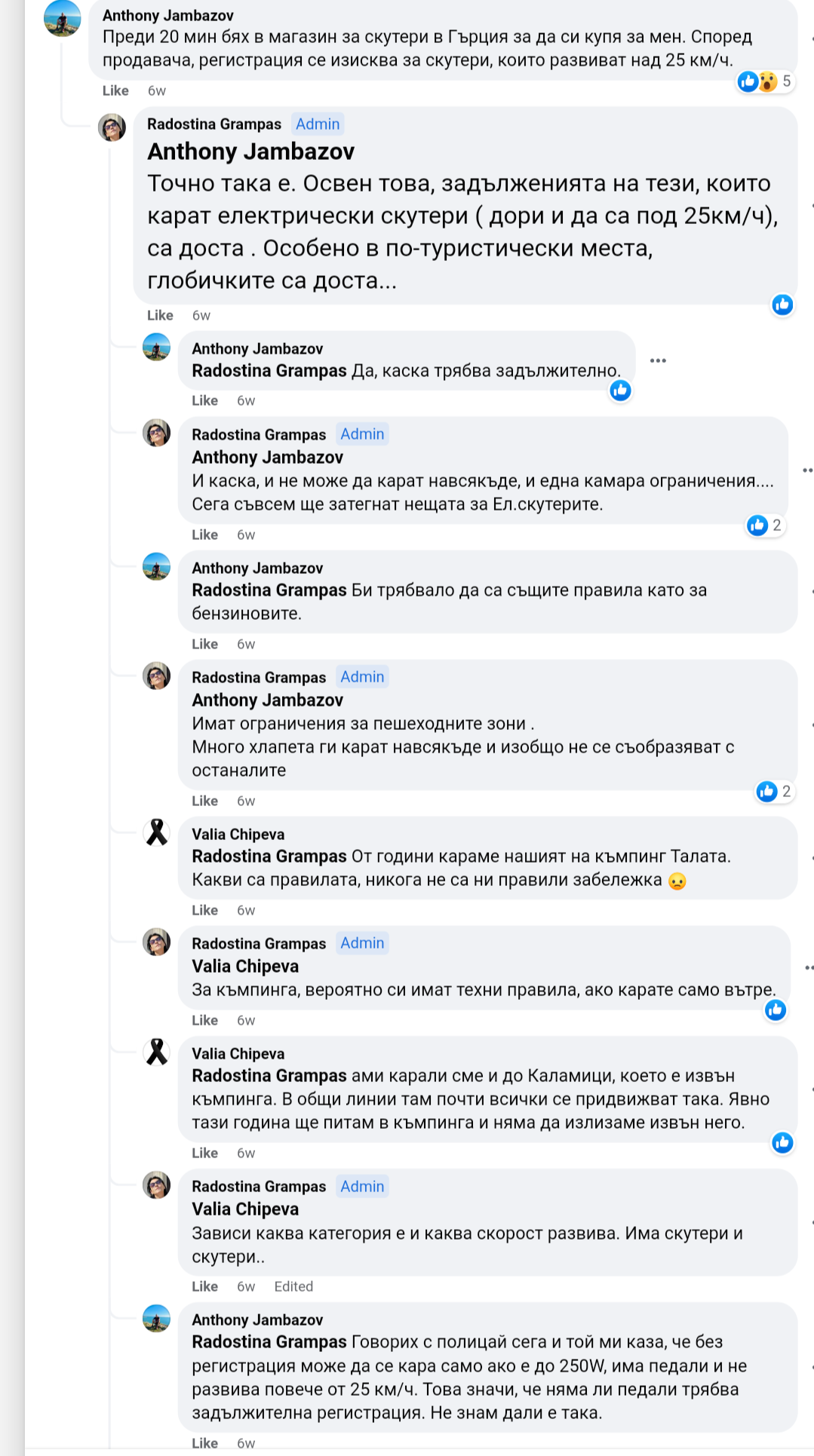Open Anthony Jambazov's avatar on the top comment
Viewport: 814px width, 1456px height.
tap(62, 18)
